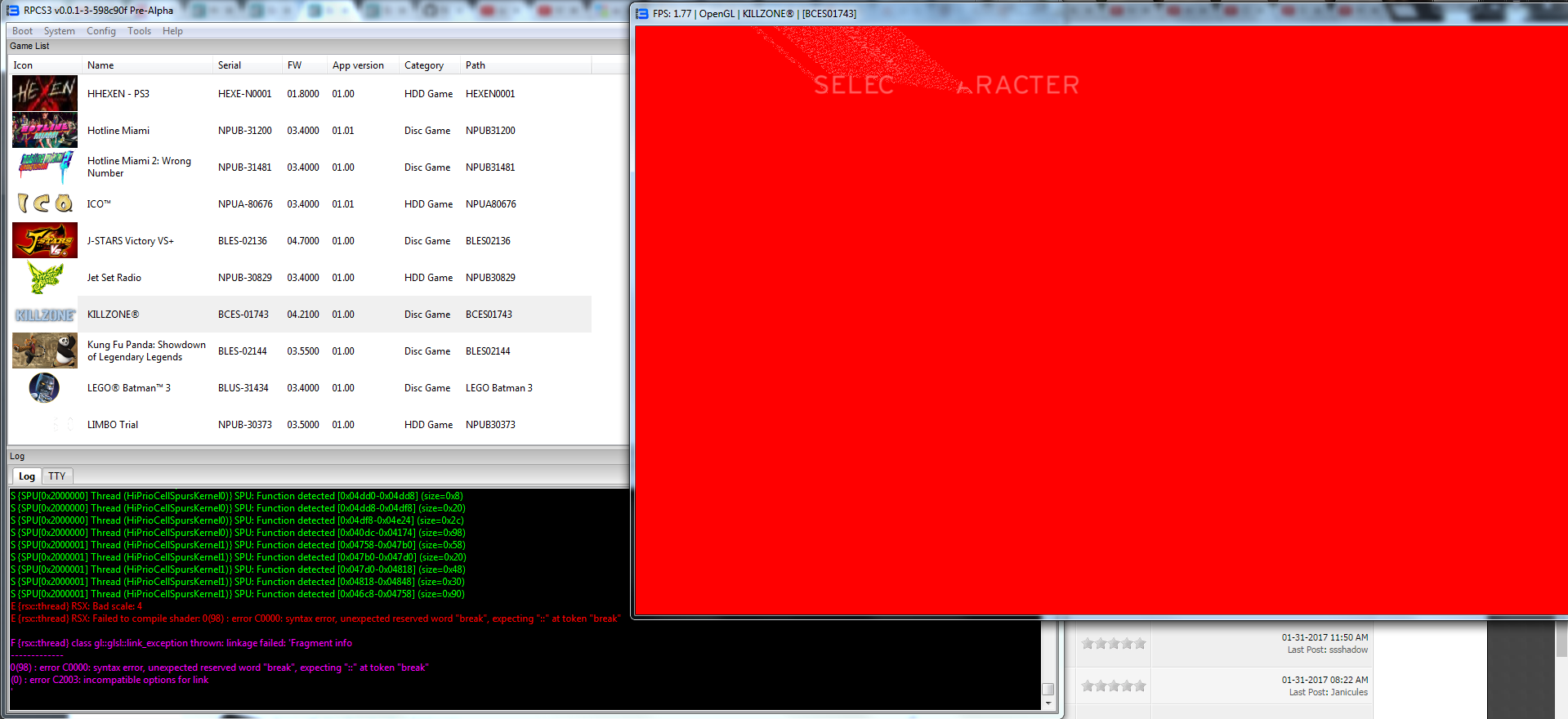Click the Hotline Miami 2 game icon

click(45, 167)
